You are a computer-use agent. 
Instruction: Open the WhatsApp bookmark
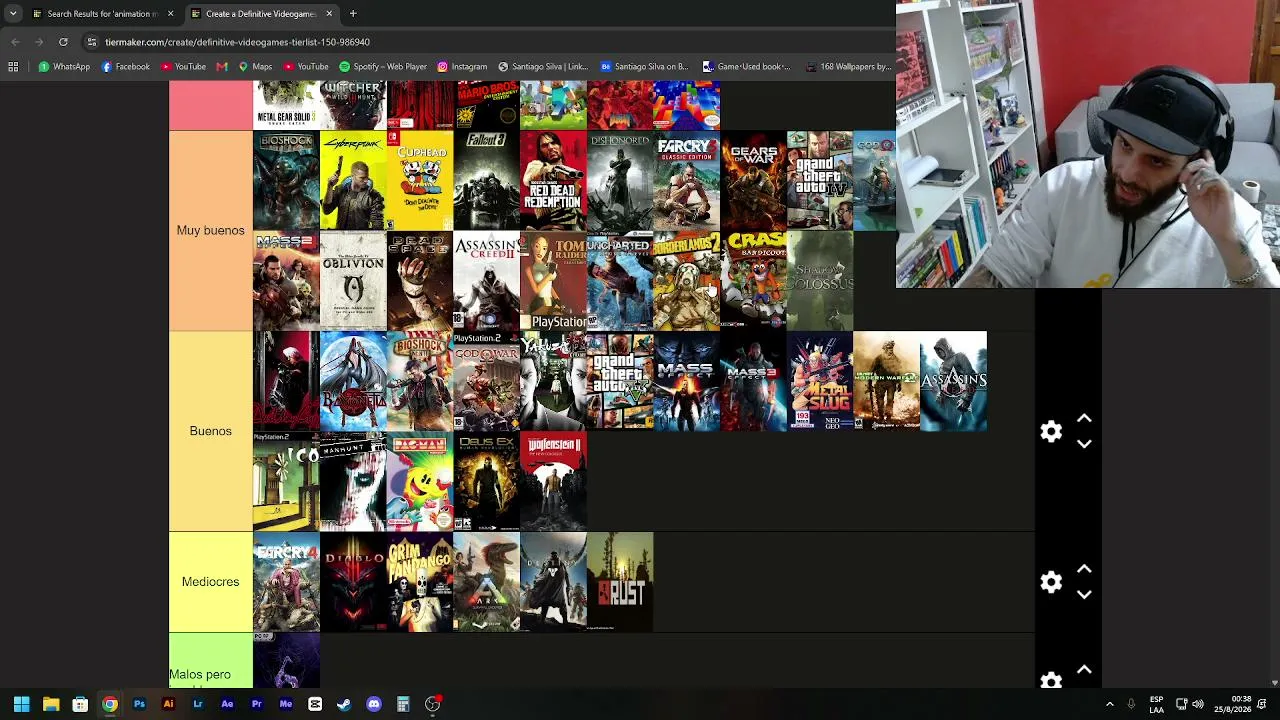64,67
